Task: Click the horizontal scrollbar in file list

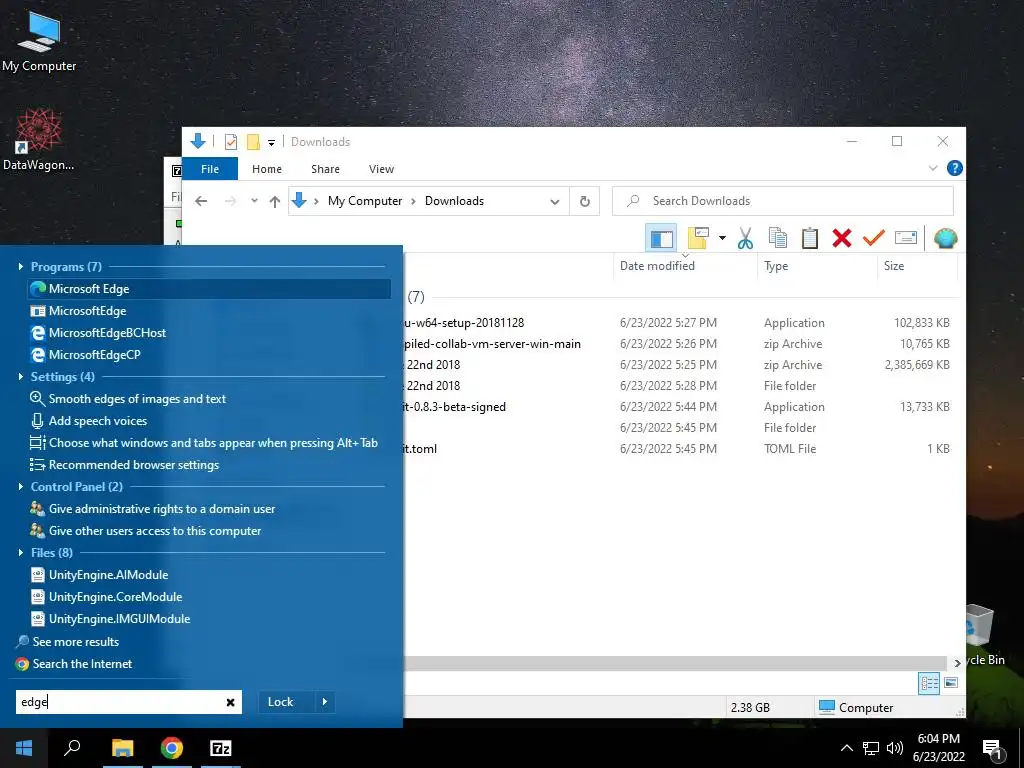Action: point(675,663)
